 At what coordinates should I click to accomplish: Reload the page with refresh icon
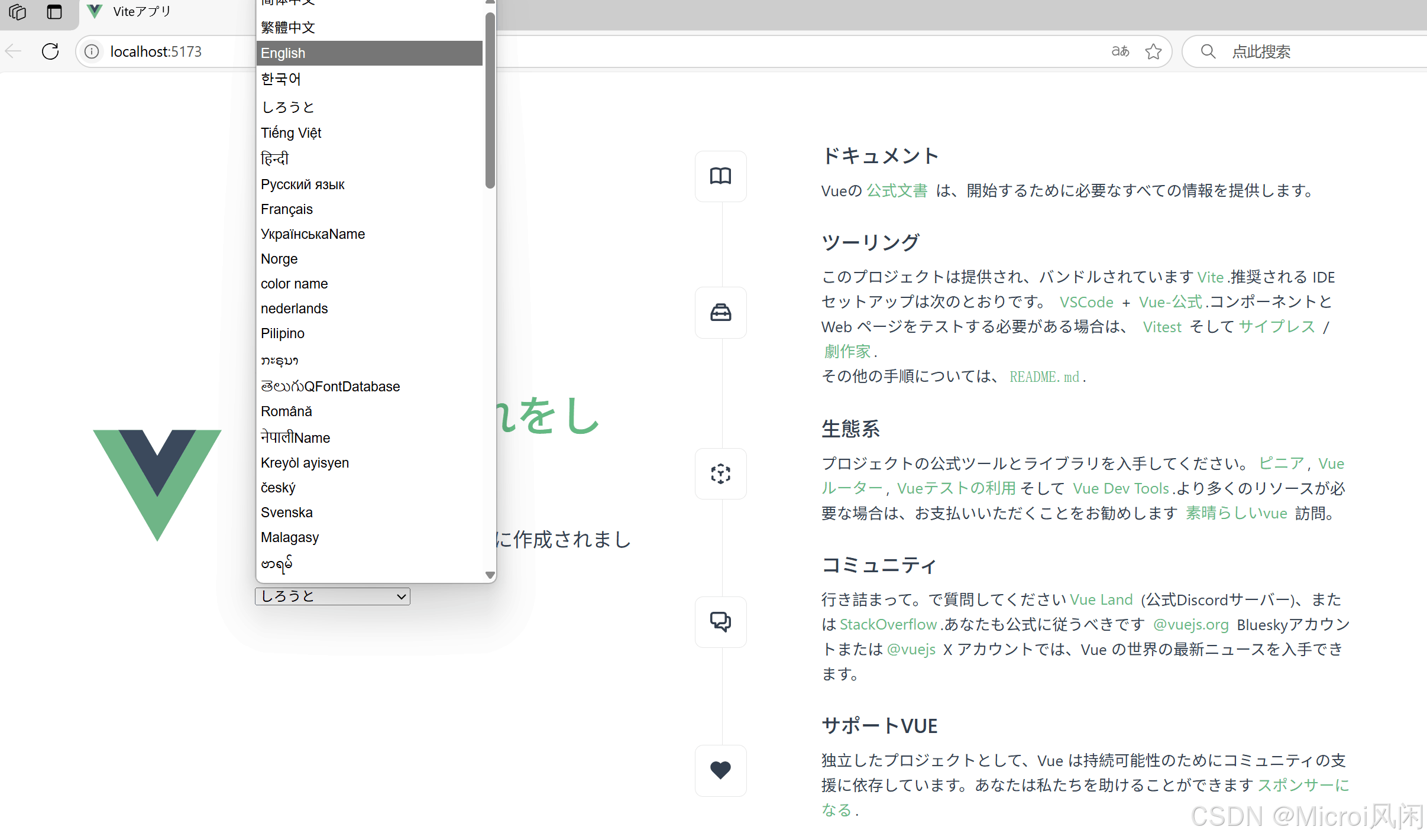click(x=51, y=51)
